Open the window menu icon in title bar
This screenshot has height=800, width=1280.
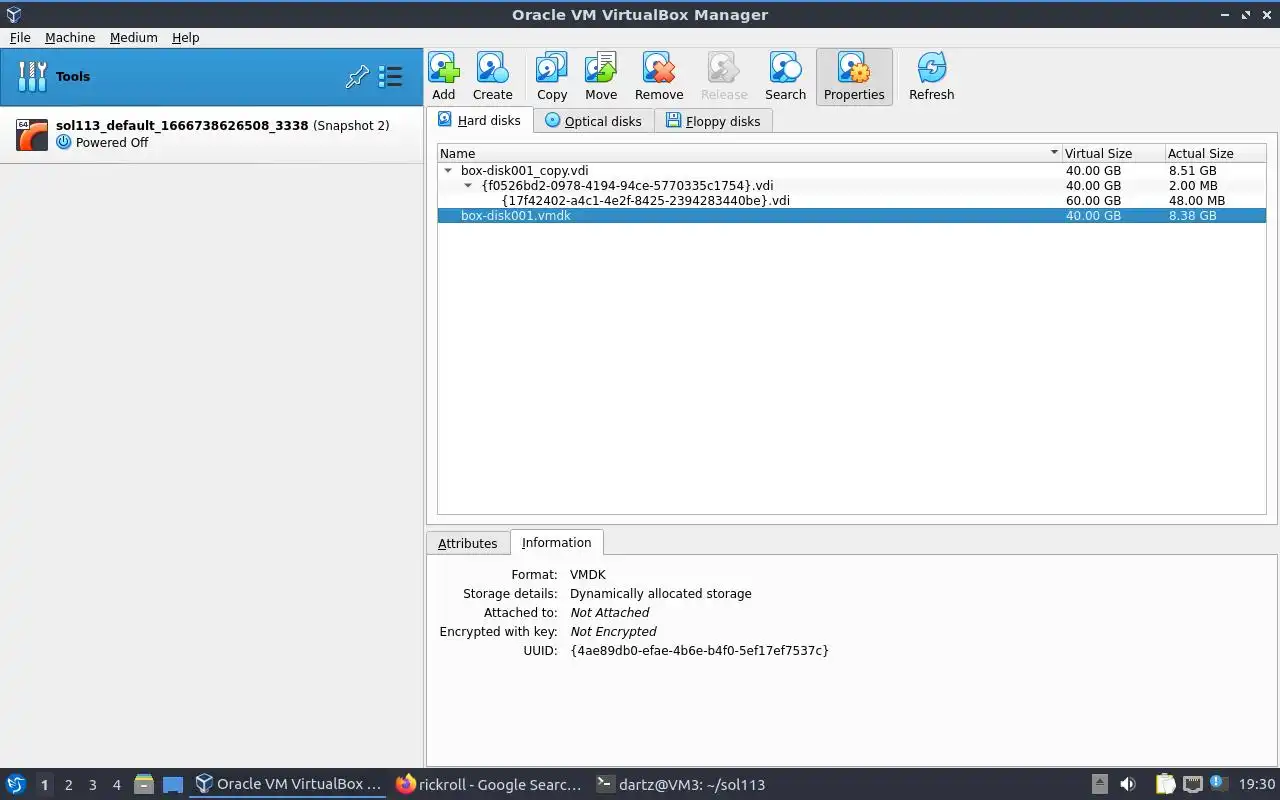(13, 14)
